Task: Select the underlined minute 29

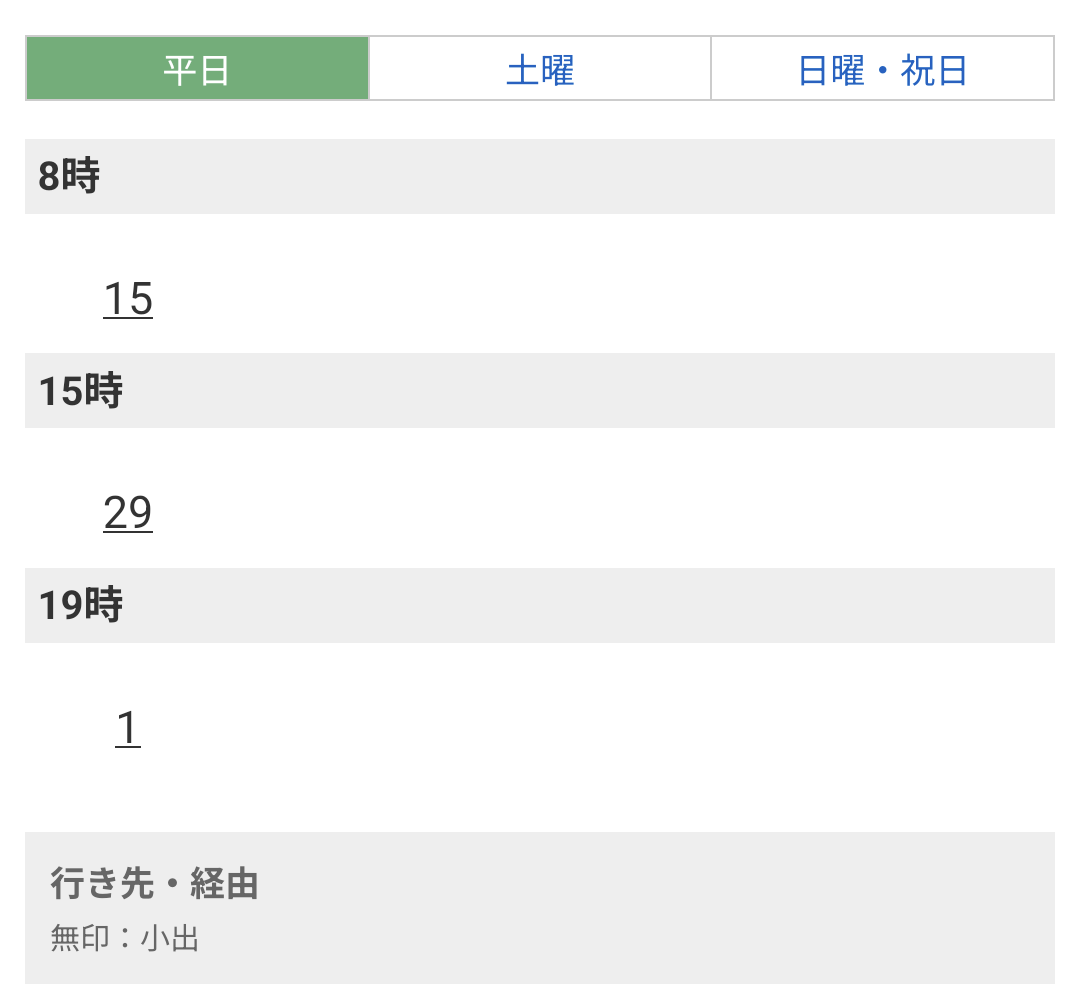Action: 127,513
